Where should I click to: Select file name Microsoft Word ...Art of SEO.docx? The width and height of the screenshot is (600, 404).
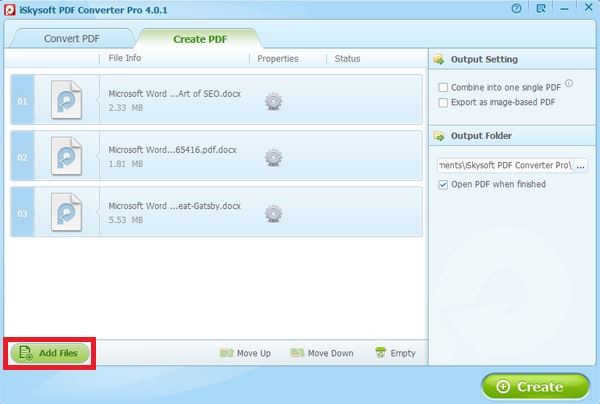[x=174, y=94]
